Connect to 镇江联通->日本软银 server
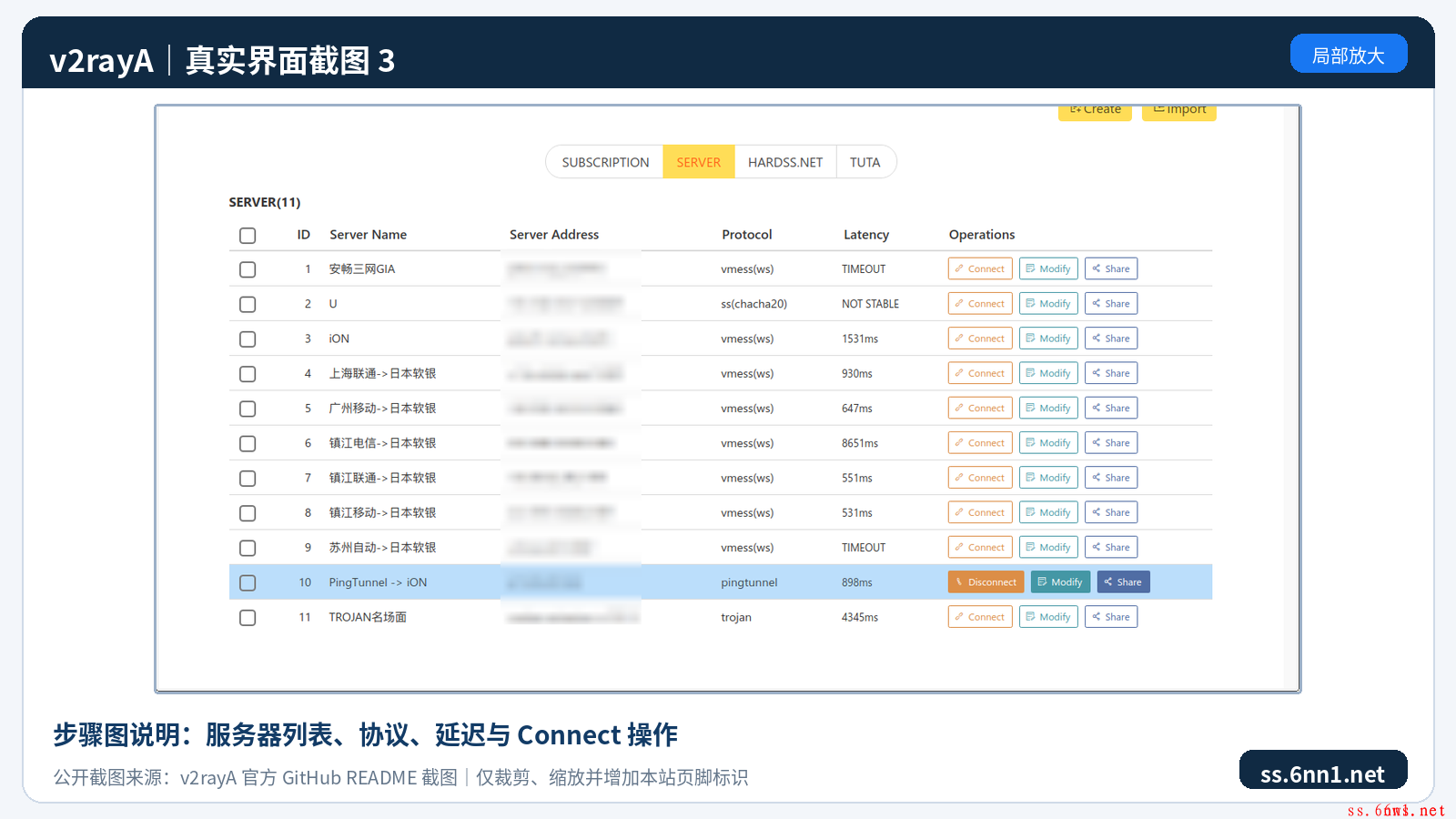The height and width of the screenshot is (819, 1456). 980,478
